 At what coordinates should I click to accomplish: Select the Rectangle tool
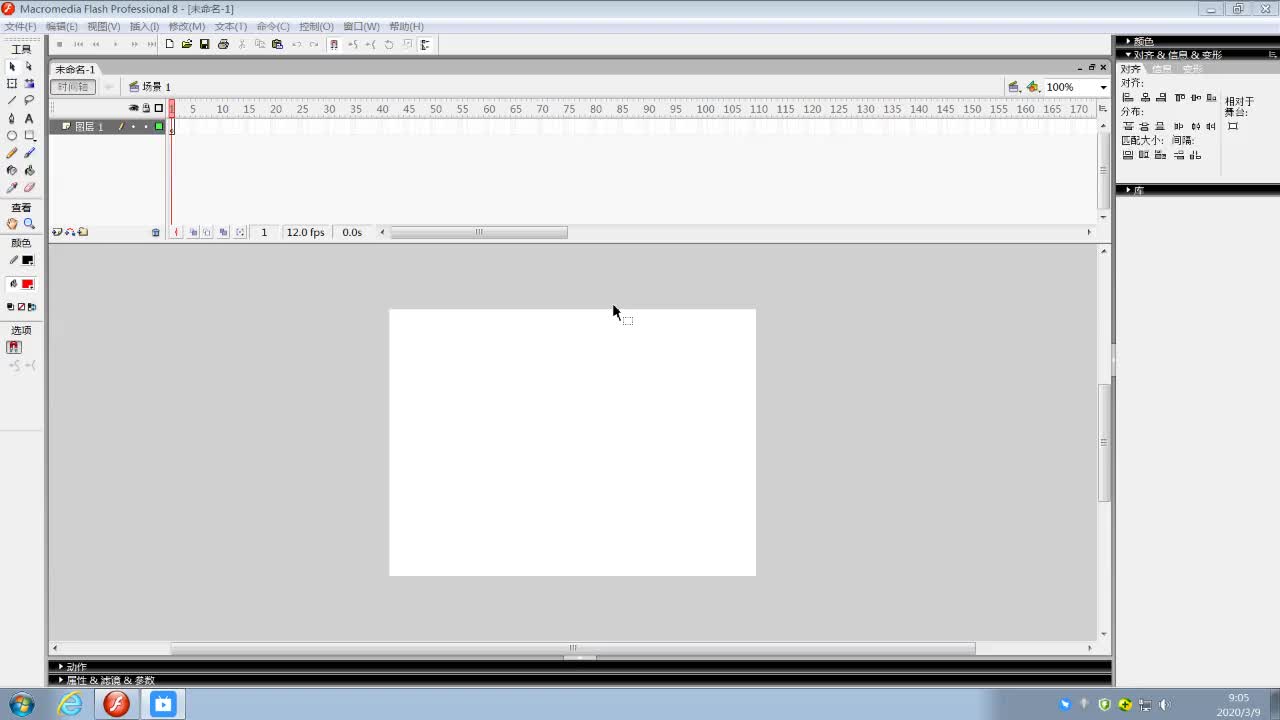(29, 136)
